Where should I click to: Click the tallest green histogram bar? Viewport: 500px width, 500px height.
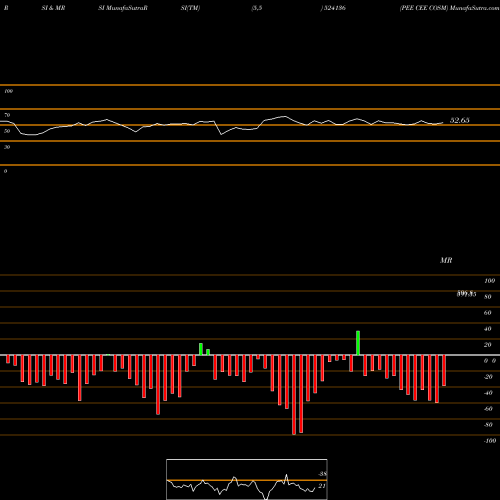tap(358, 343)
